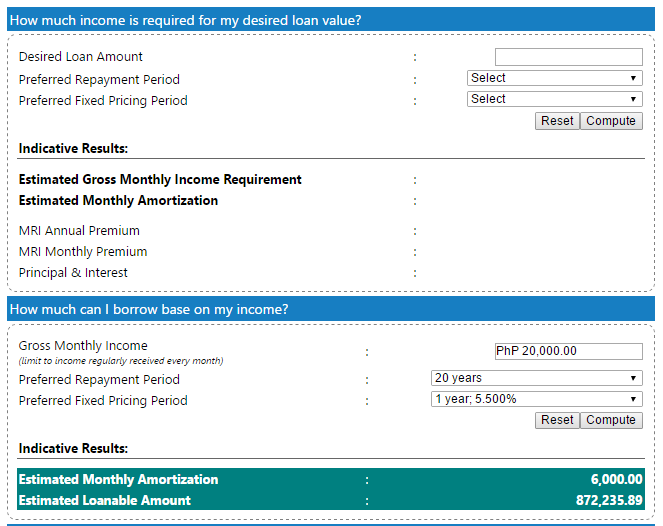Image resolution: width=663 pixels, height=526 pixels.
Task: Click 'Estimated Monthly Amortization' in the teal results row
Action: click(118, 479)
